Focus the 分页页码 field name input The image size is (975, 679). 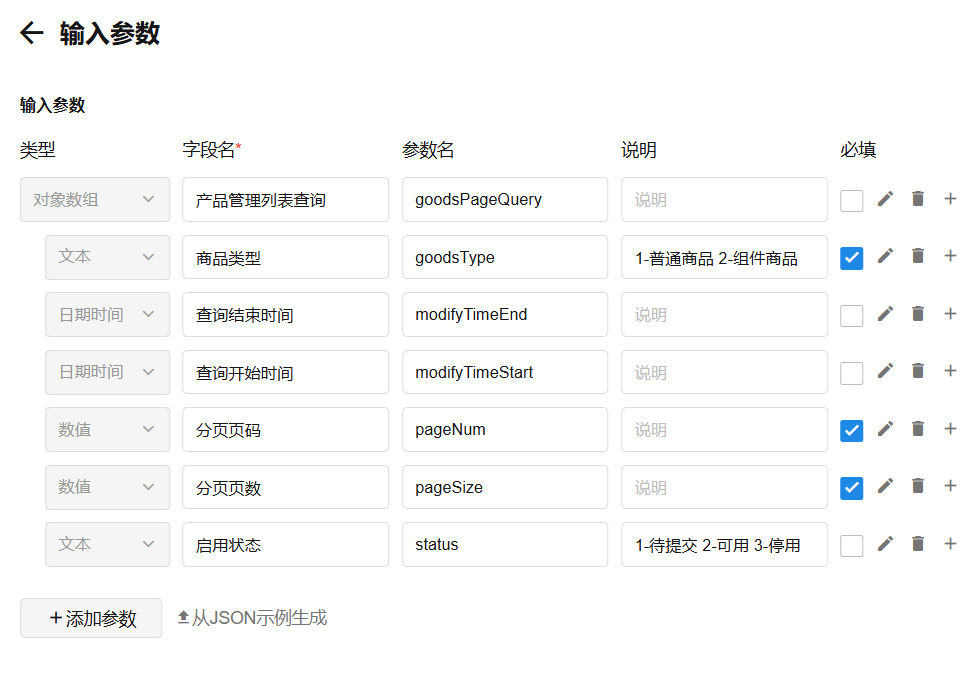tap(285, 430)
